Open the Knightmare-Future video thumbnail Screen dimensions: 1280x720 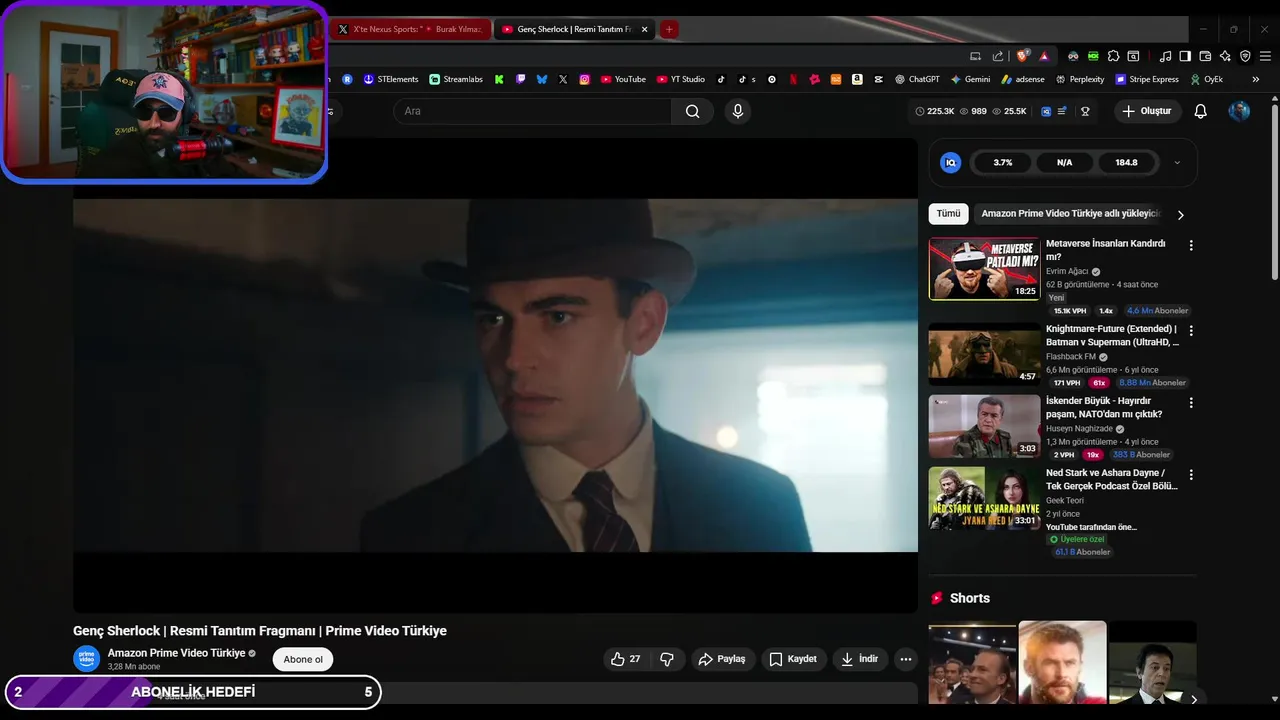click(x=985, y=354)
